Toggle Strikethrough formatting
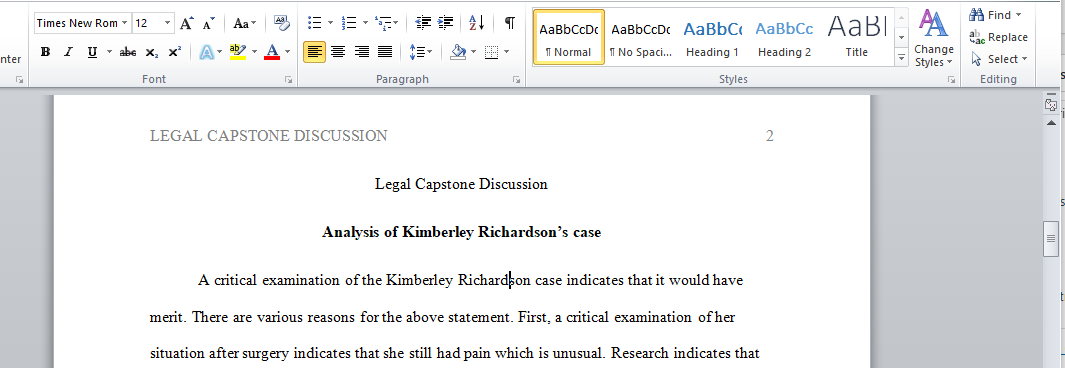Screen dimensions: 1065x368 pyautogui.click(x=128, y=52)
